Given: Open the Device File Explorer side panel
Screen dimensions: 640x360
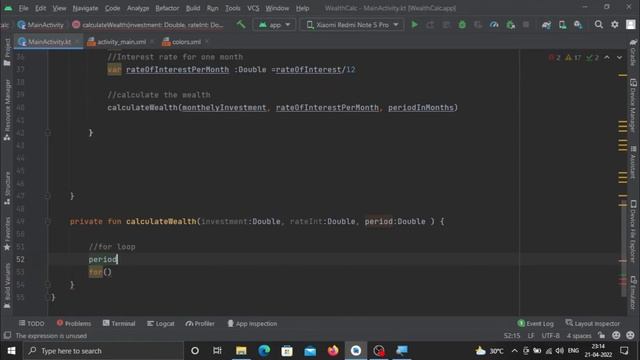Looking at the screenshot, I should [633, 231].
